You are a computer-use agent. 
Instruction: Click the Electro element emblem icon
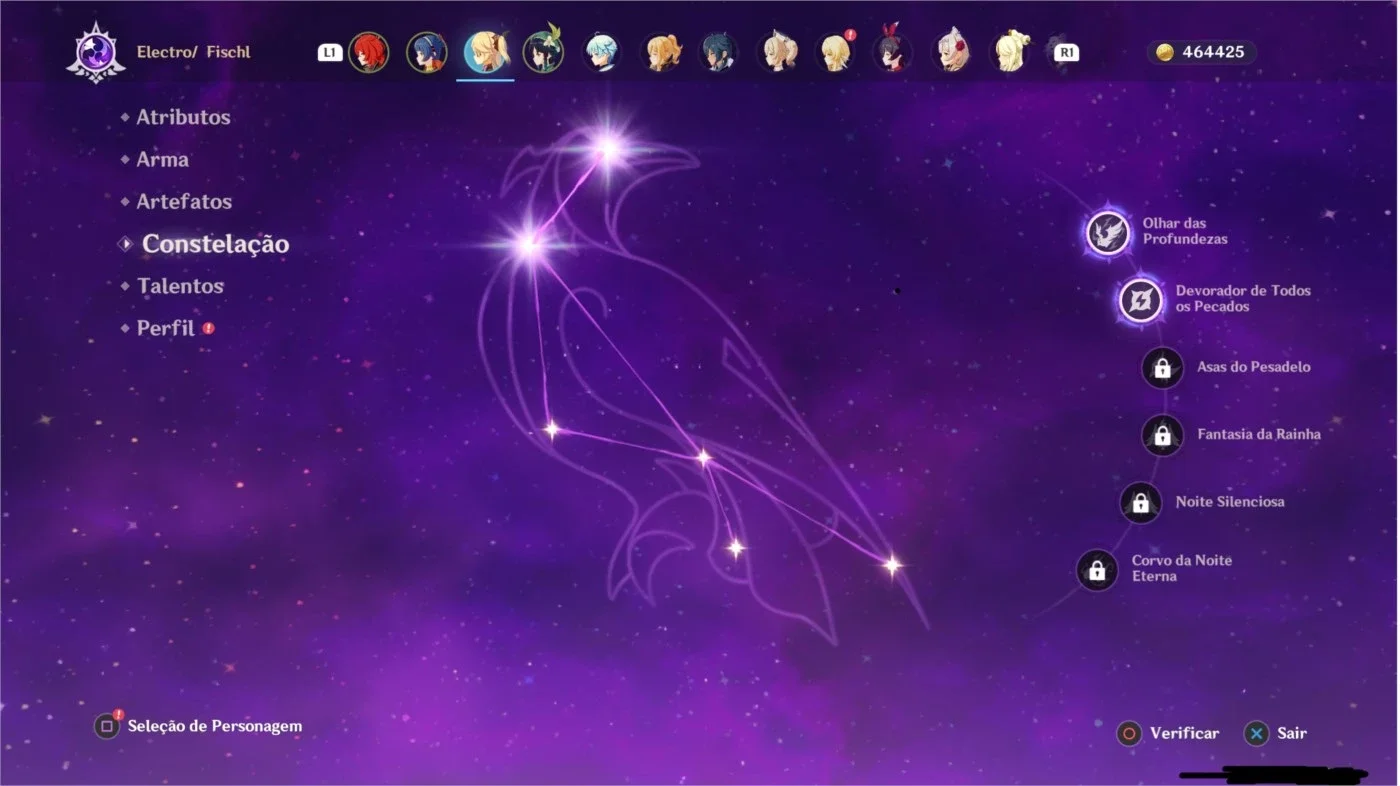point(95,52)
